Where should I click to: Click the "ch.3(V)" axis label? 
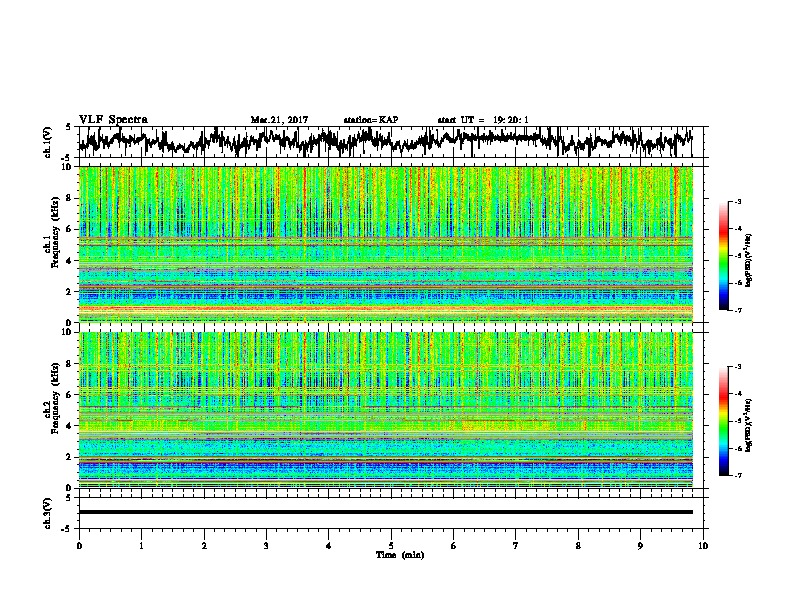click(48, 513)
